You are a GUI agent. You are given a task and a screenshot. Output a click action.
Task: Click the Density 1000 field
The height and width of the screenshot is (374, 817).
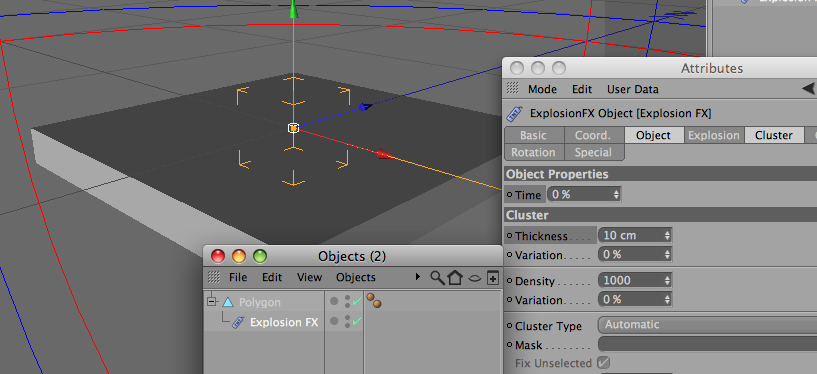(635, 280)
